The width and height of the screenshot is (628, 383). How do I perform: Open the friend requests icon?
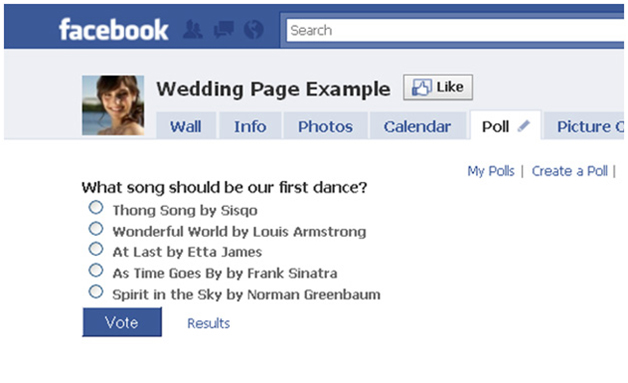pyautogui.click(x=193, y=30)
